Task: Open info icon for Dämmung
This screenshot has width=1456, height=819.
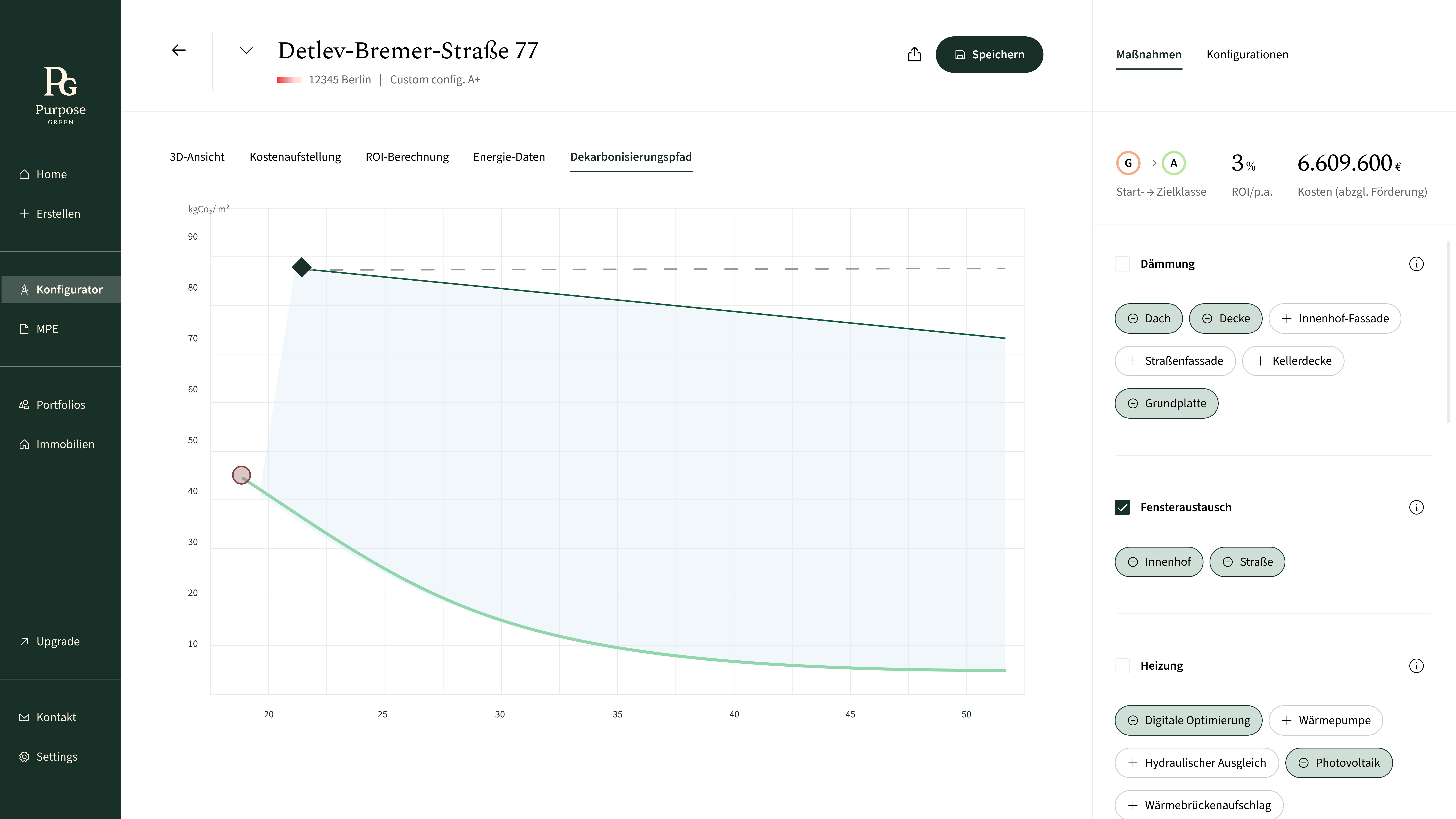Action: point(1416,264)
